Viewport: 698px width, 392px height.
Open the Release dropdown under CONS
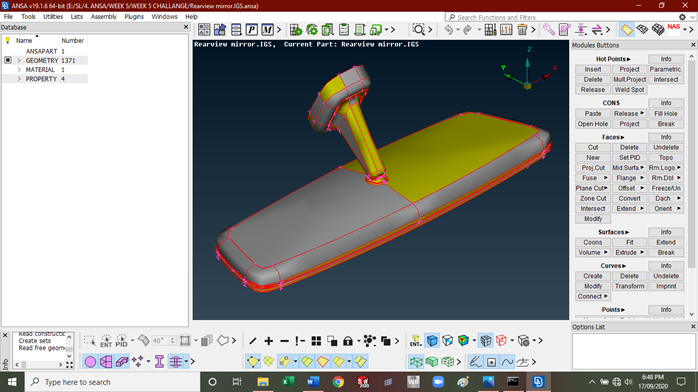629,113
